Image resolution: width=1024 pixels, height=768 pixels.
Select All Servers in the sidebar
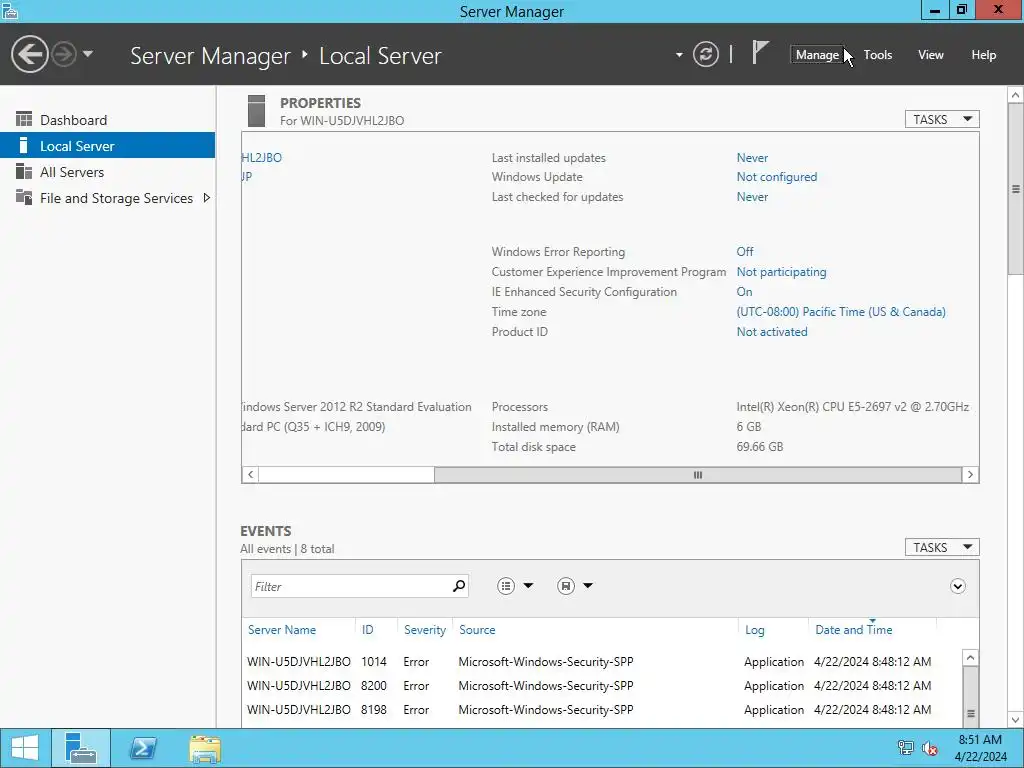(x=108, y=172)
